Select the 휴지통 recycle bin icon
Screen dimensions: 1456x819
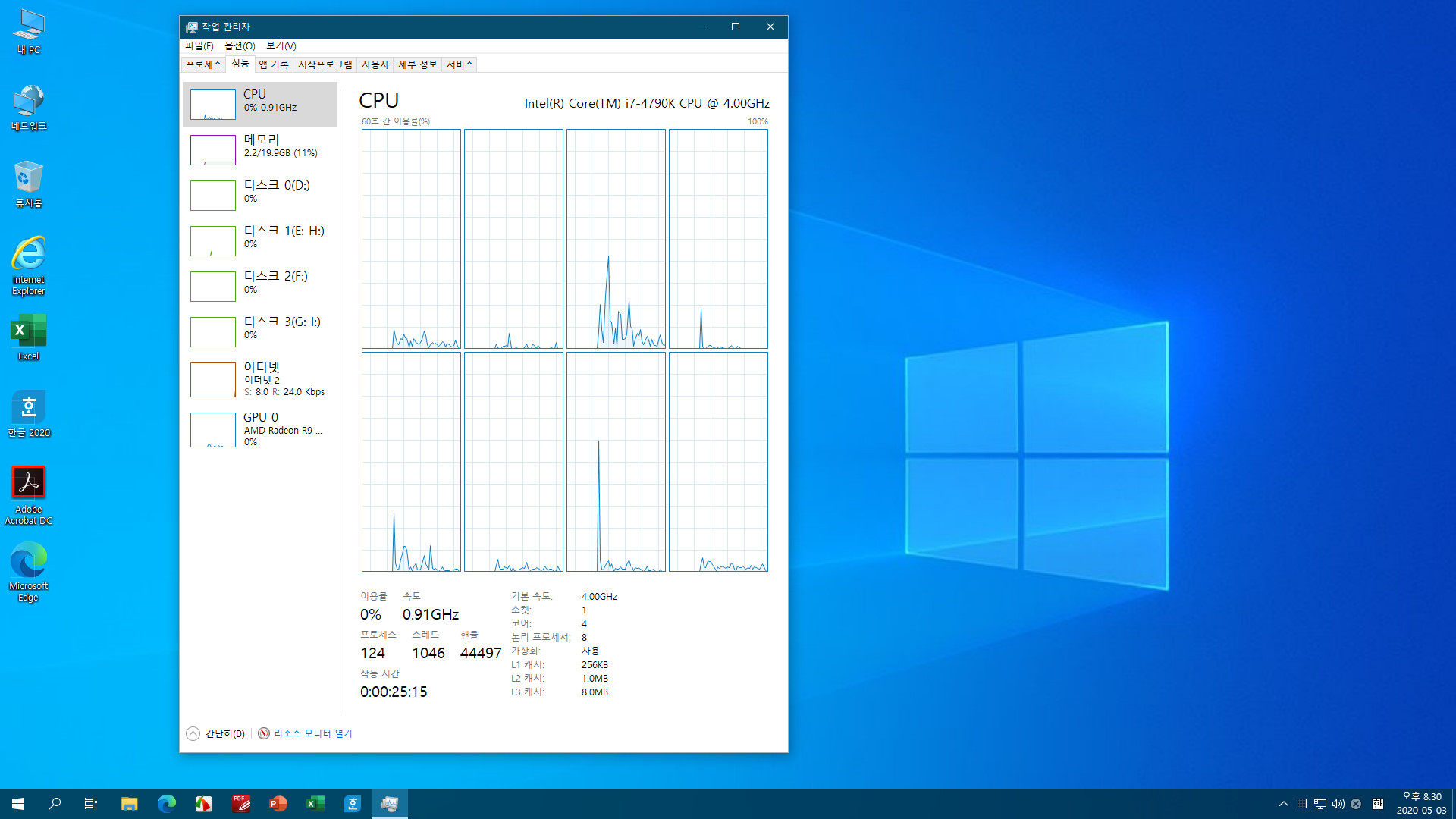coord(29,184)
